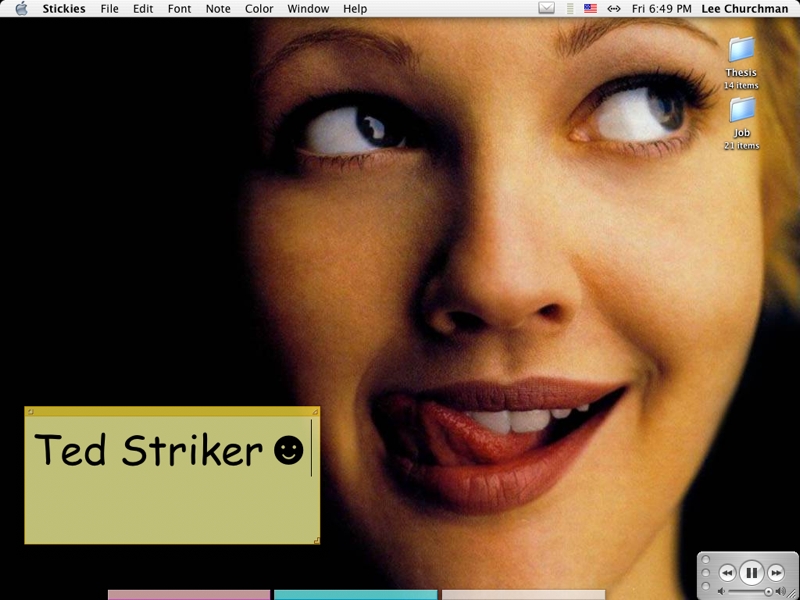Viewport: 800px width, 600px height.
Task: Click inside the Ted Striker note text
Action: [x=150, y=452]
